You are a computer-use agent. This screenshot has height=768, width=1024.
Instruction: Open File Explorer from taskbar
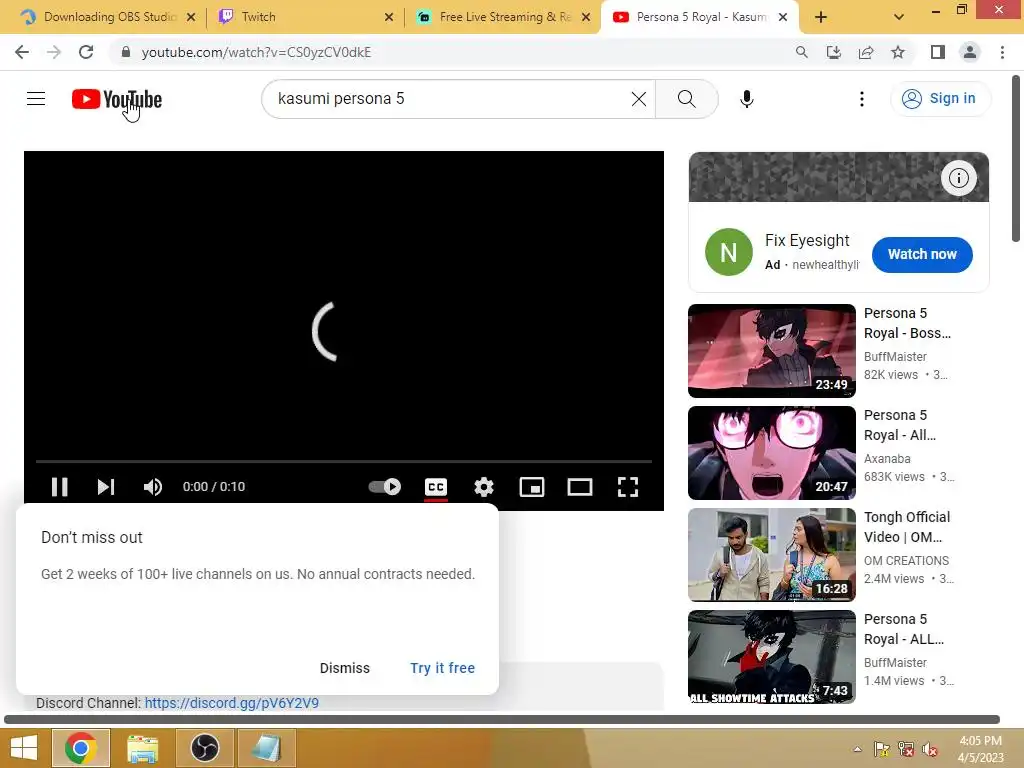coord(142,748)
